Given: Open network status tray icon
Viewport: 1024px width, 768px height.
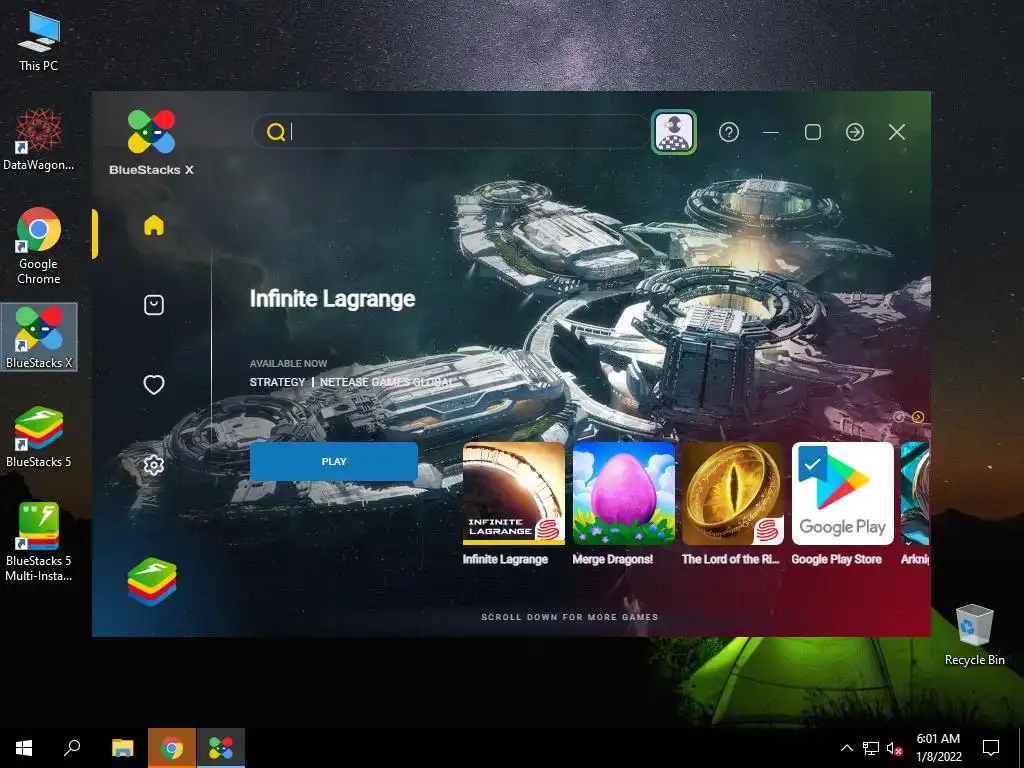Looking at the screenshot, I should (871, 748).
